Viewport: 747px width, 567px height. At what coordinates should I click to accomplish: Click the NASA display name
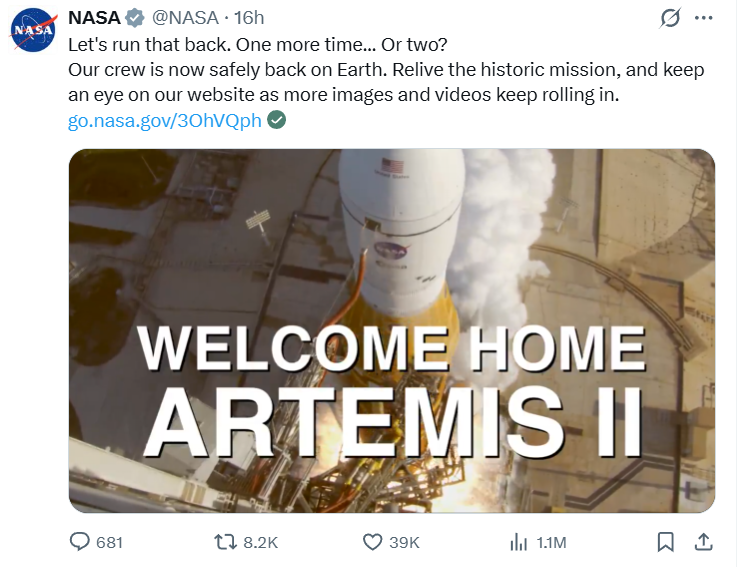tap(94, 18)
